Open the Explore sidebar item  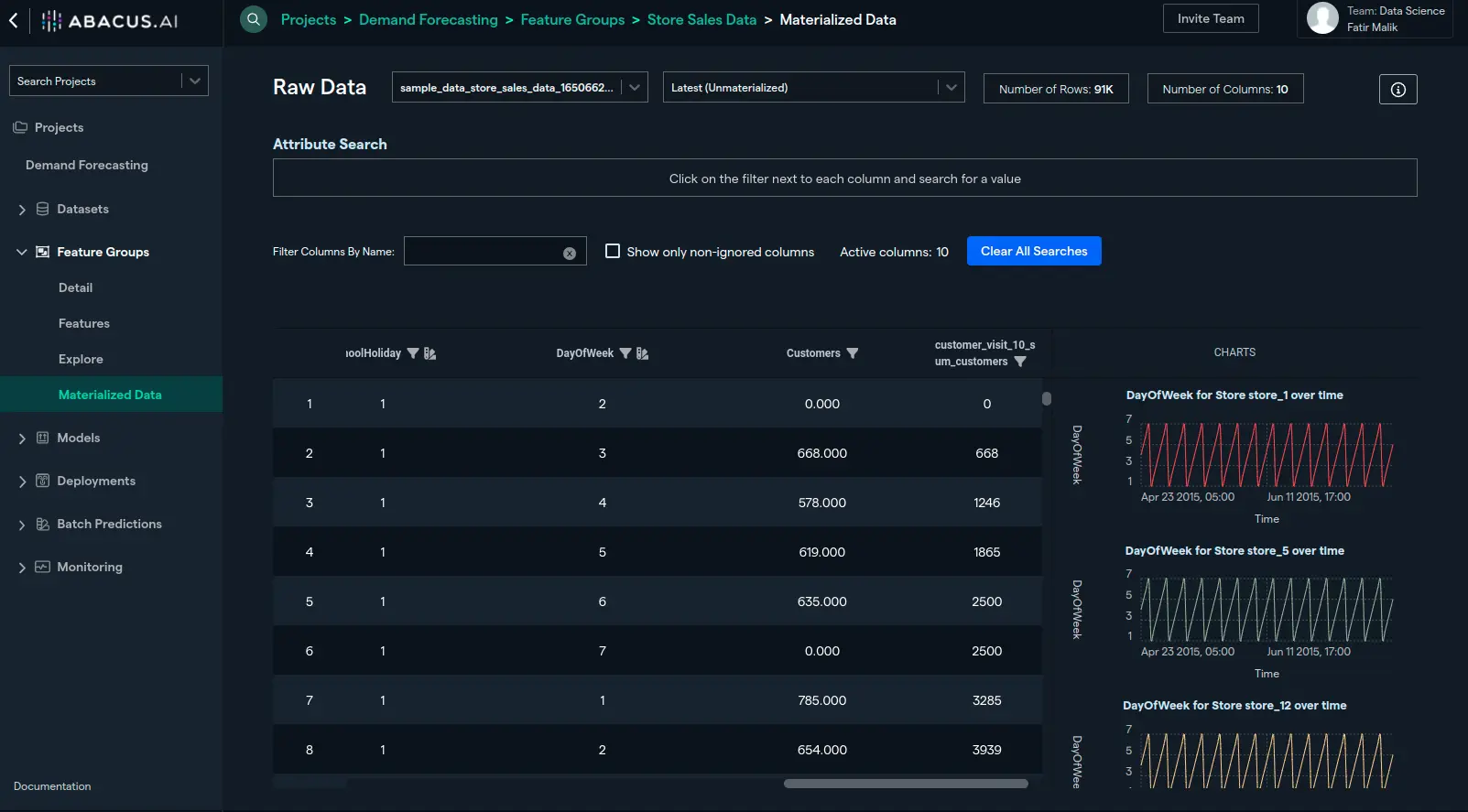81,359
